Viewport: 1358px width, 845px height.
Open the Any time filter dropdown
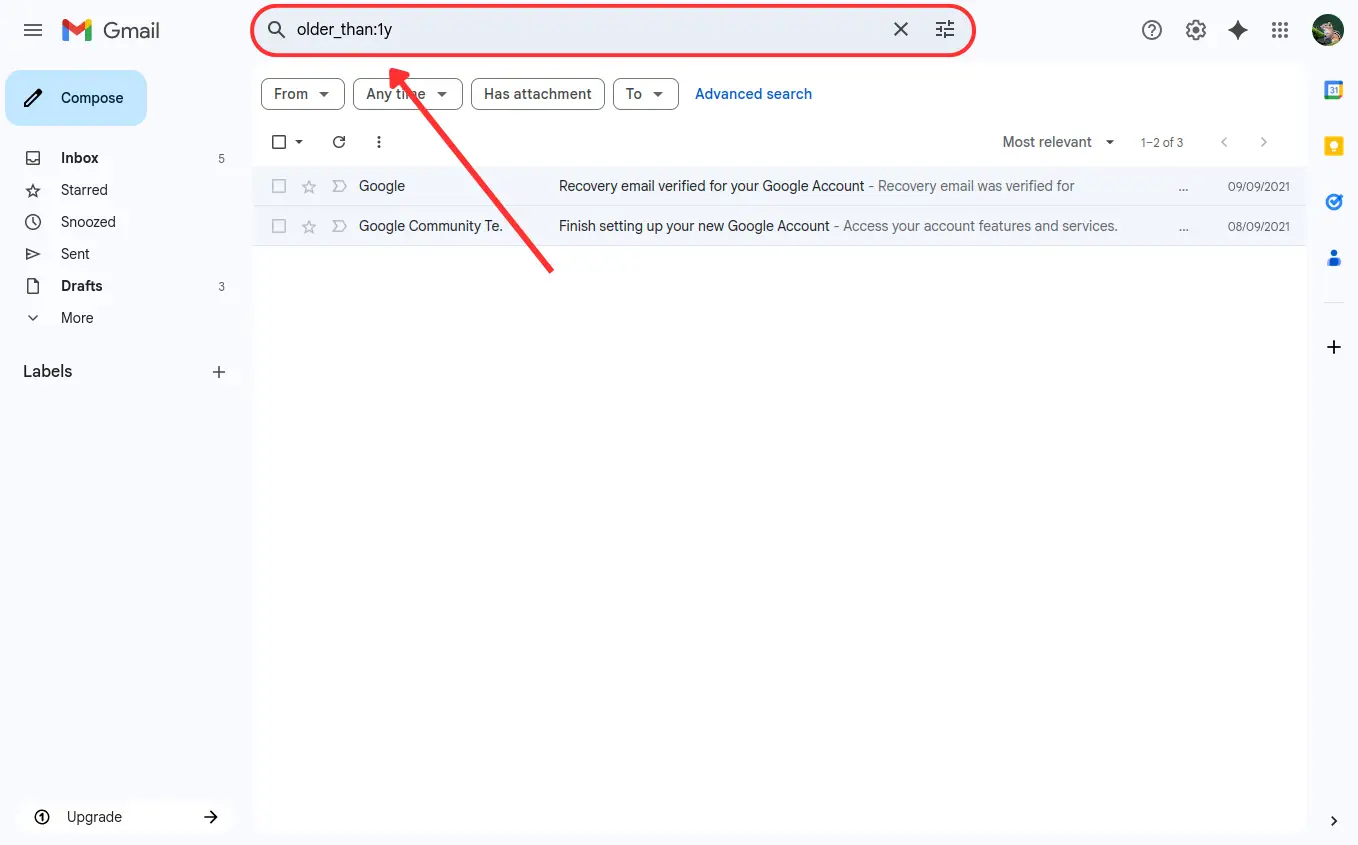tap(407, 94)
